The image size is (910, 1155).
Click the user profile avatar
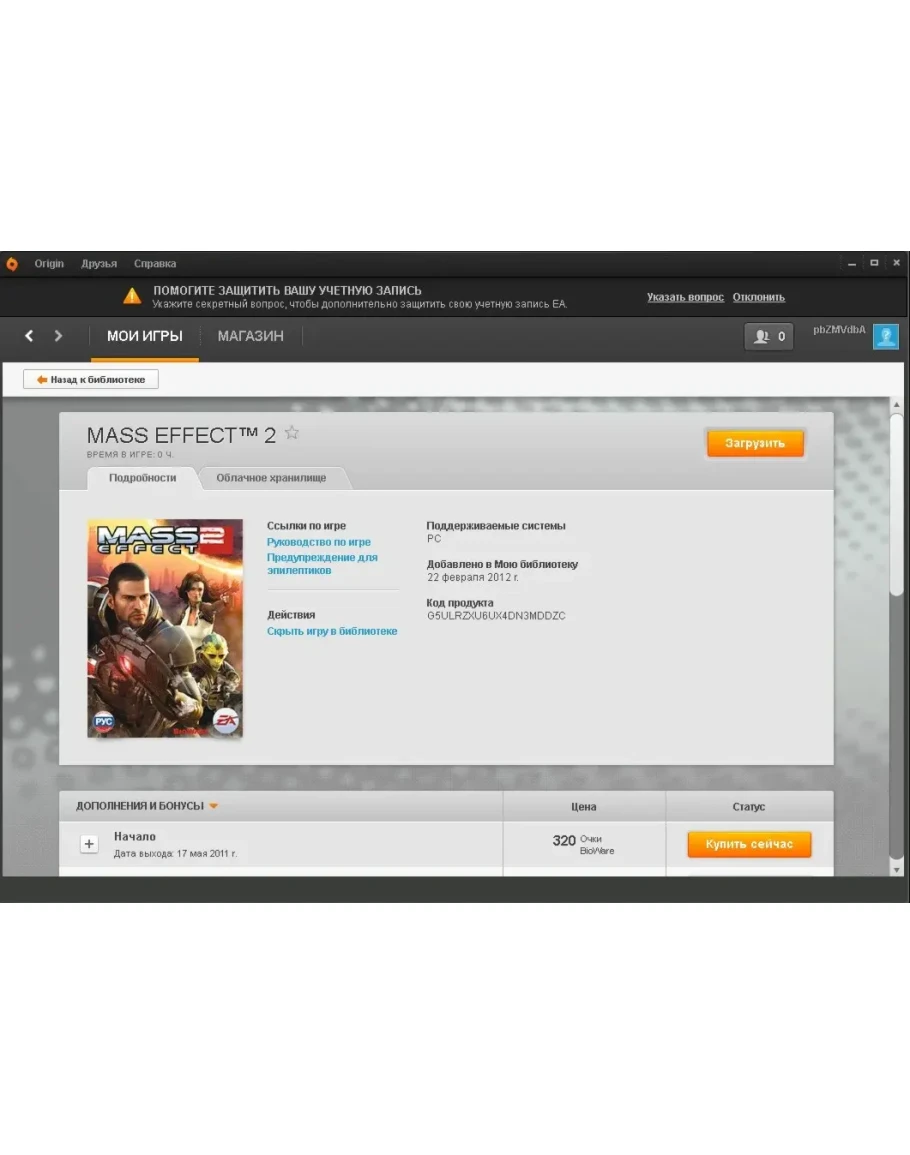point(885,337)
